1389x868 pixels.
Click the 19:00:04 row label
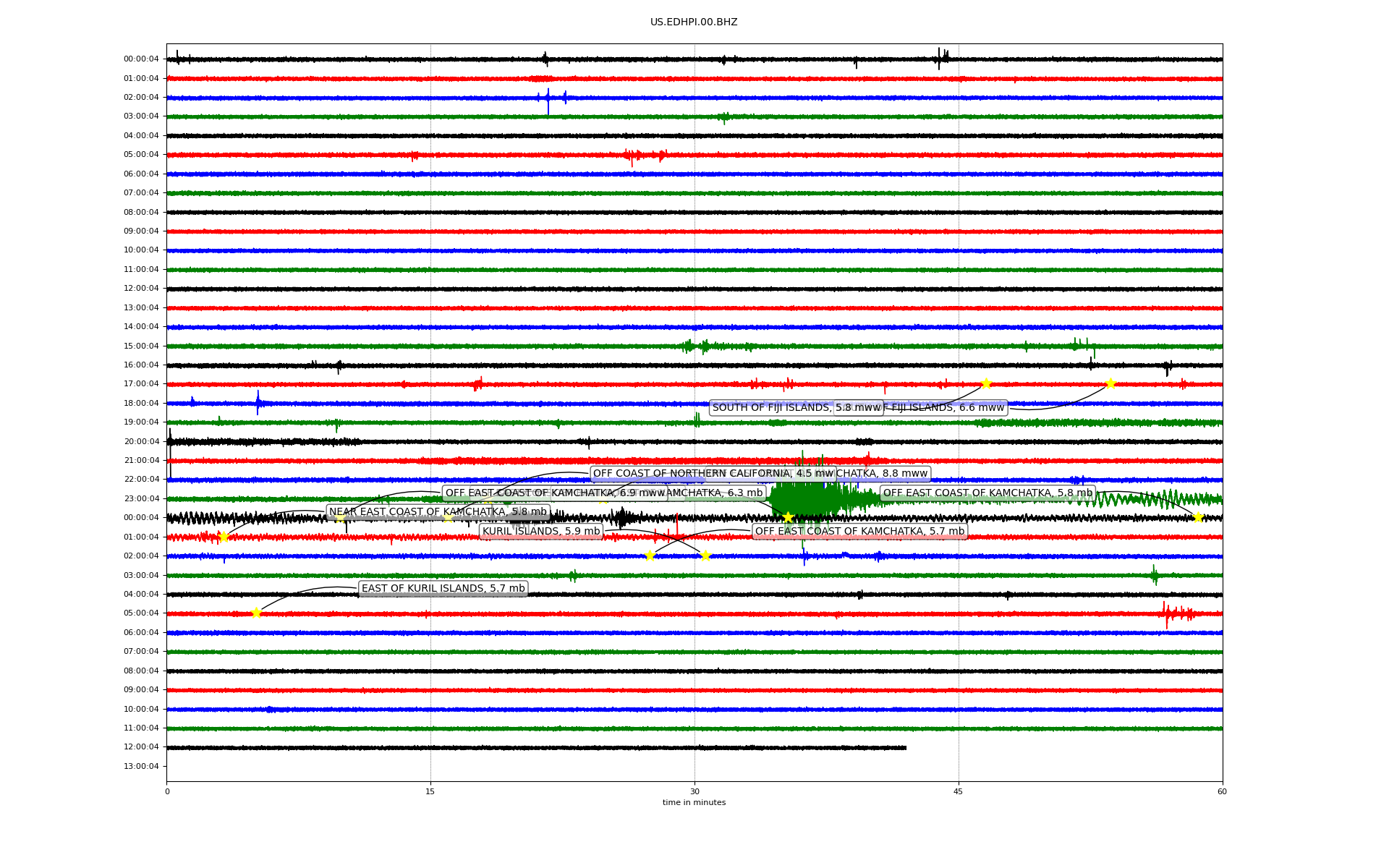point(141,422)
